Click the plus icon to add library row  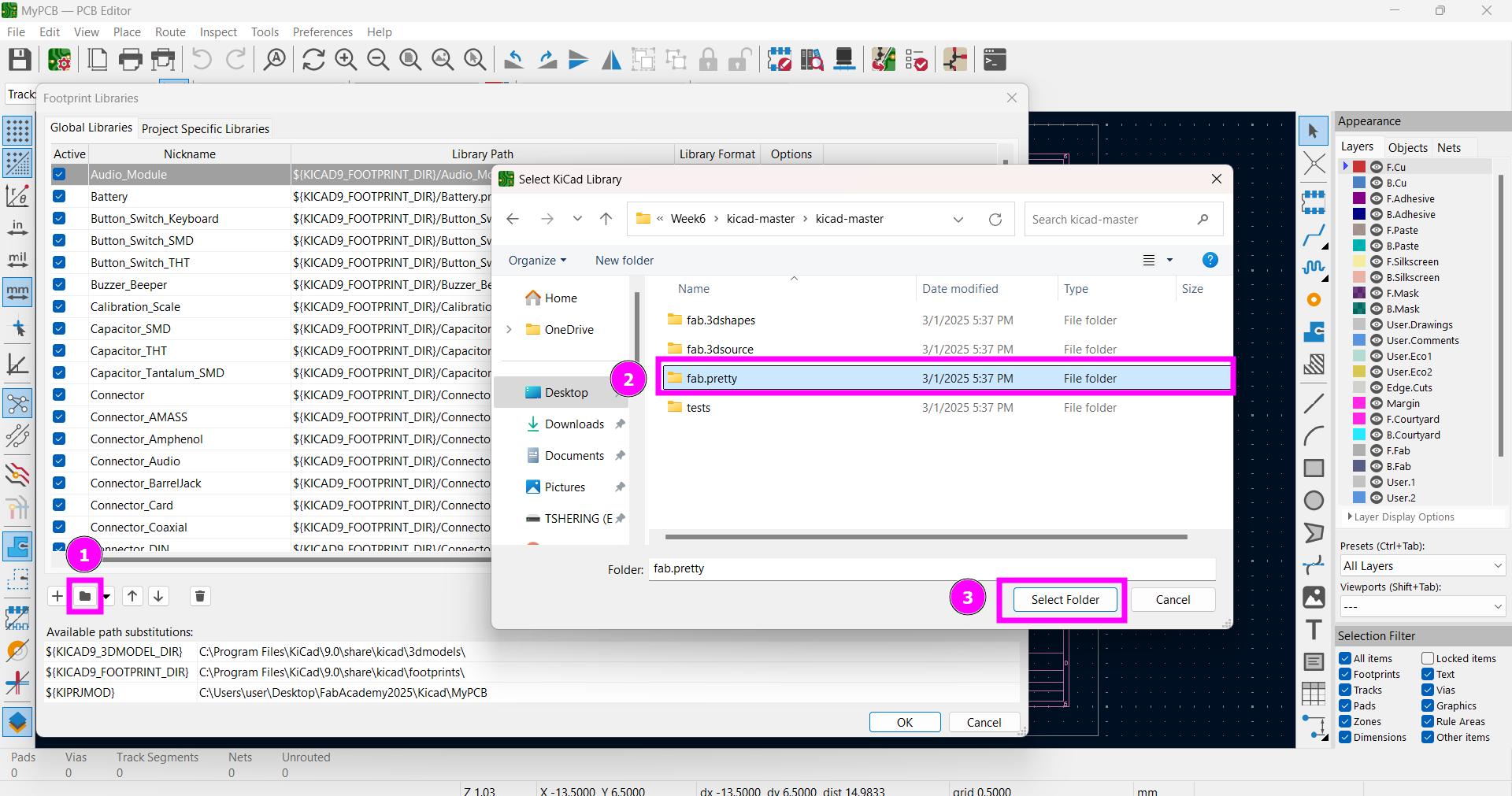(57, 596)
